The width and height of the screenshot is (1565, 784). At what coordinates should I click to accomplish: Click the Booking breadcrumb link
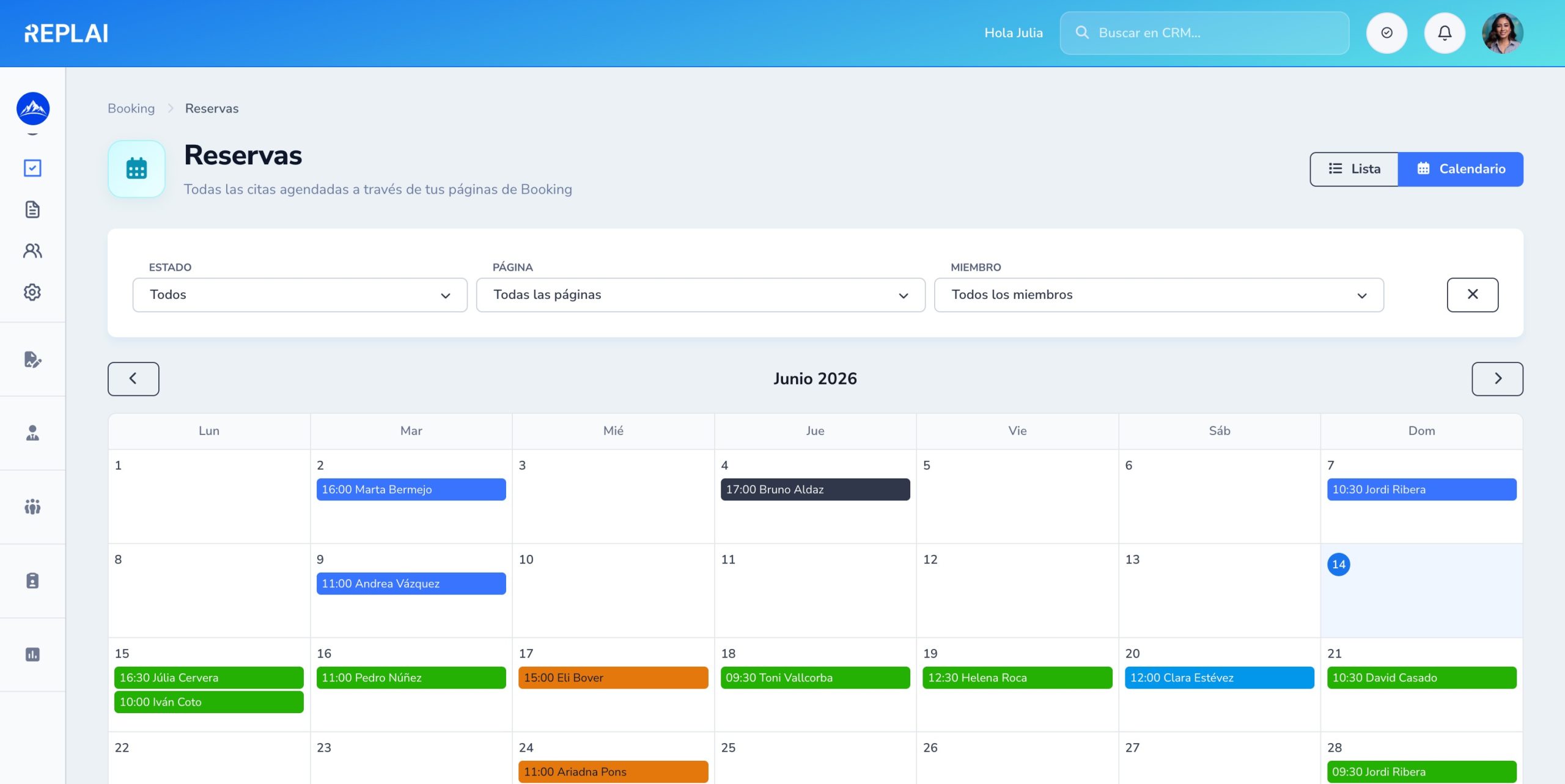coord(131,108)
